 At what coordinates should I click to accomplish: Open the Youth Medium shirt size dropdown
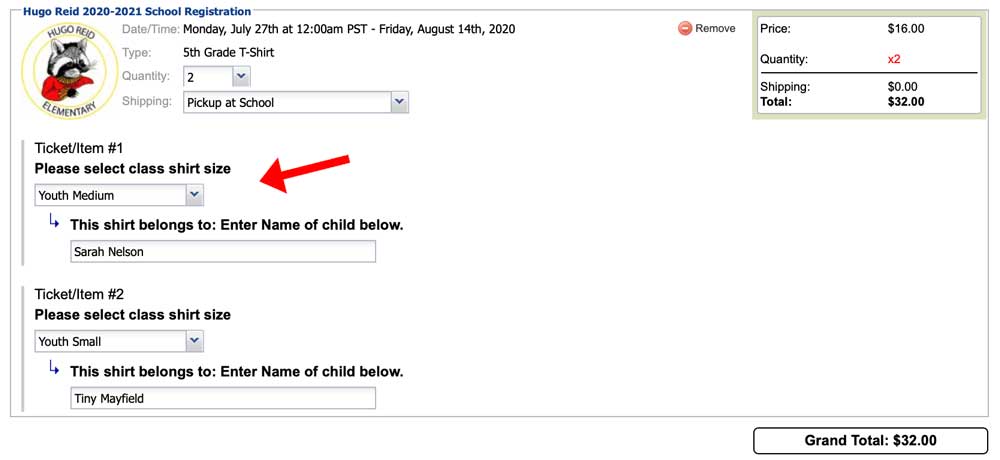pyautogui.click(x=119, y=195)
